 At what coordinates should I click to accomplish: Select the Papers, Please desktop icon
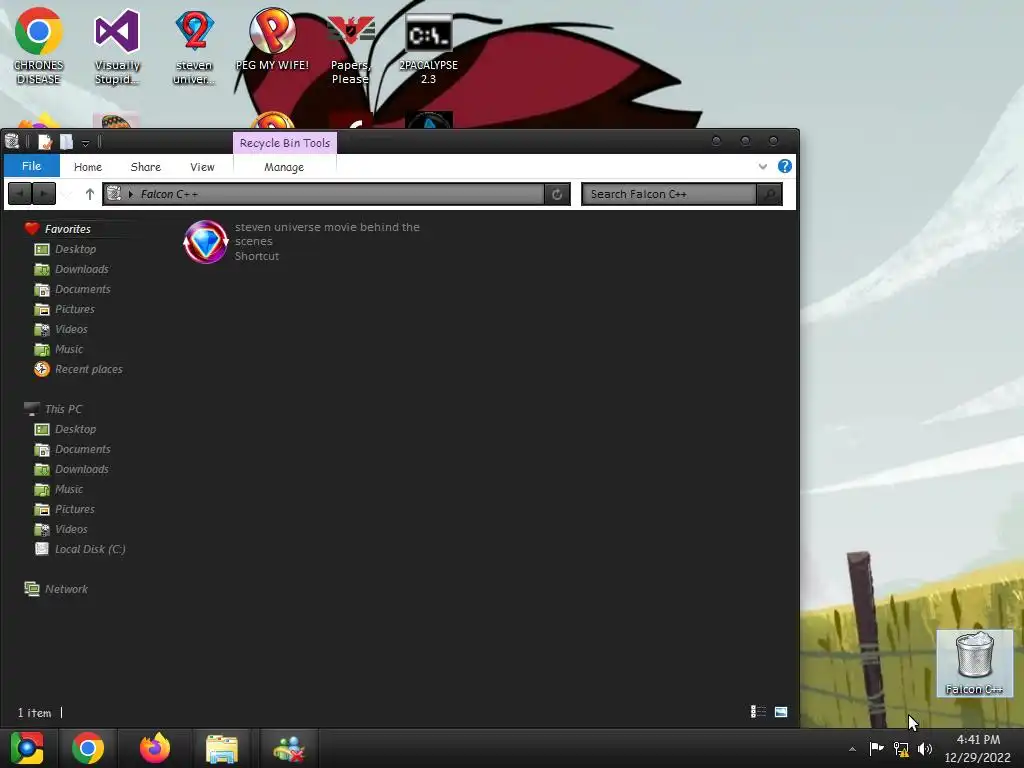[350, 46]
